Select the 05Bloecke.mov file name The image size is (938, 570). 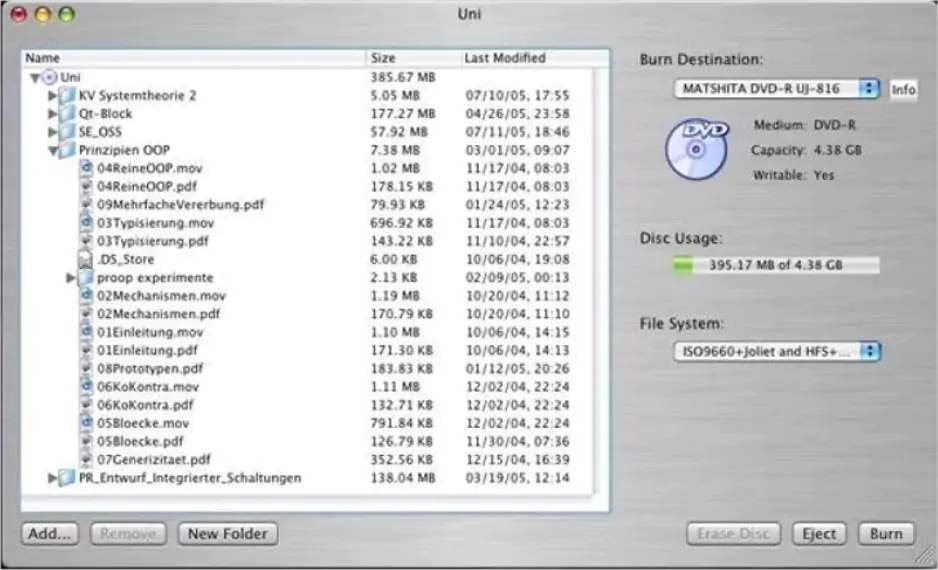click(x=143, y=423)
